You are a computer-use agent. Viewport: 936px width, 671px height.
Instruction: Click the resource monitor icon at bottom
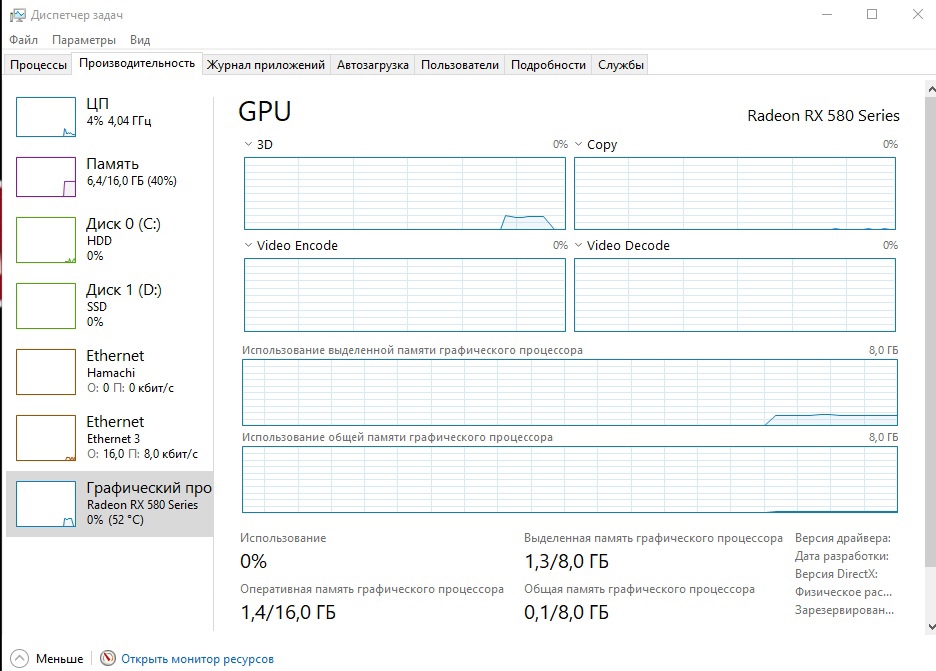(108, 659)
